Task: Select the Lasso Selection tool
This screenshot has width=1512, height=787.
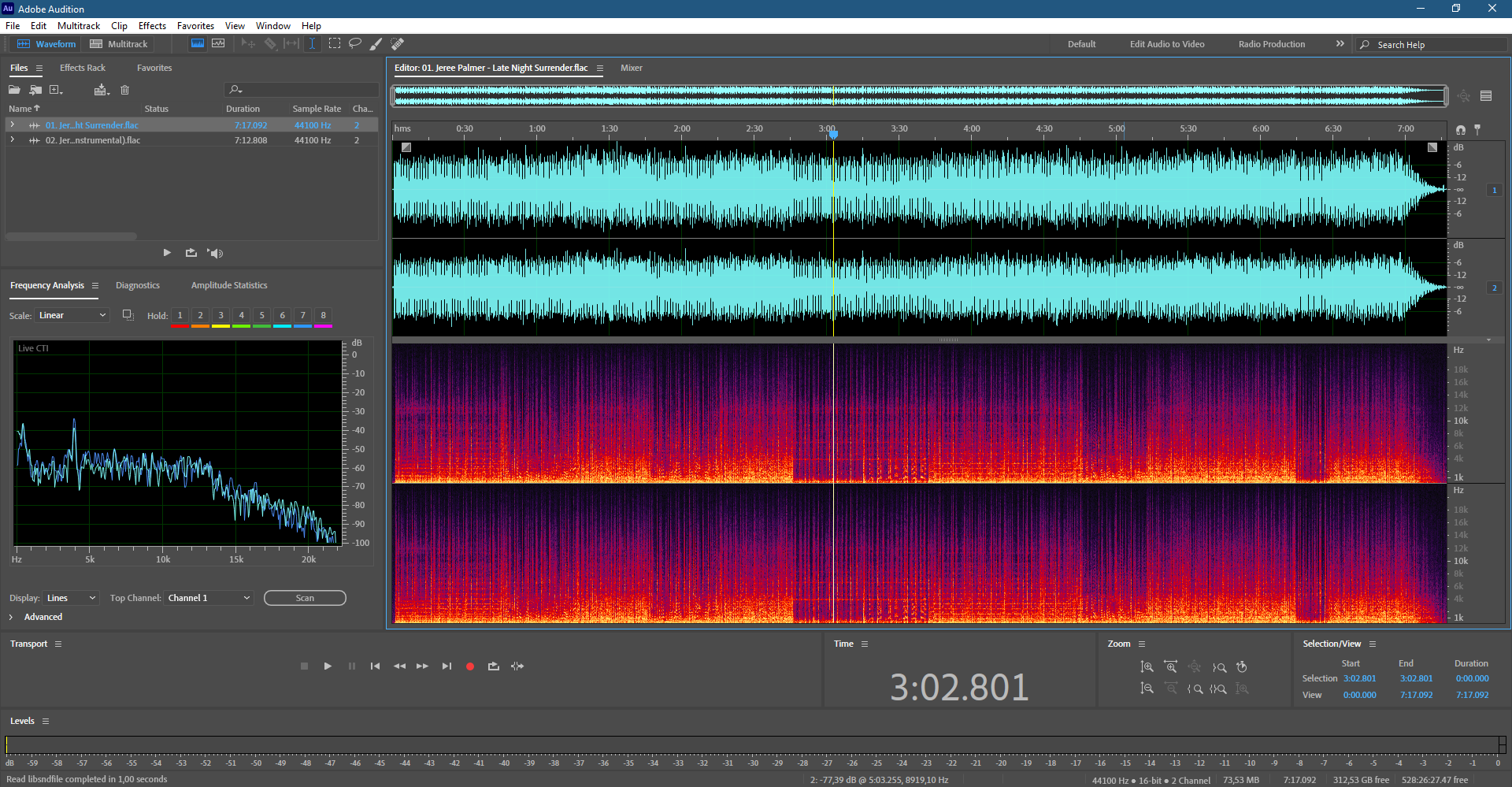Action: click(x=355, y=43)
